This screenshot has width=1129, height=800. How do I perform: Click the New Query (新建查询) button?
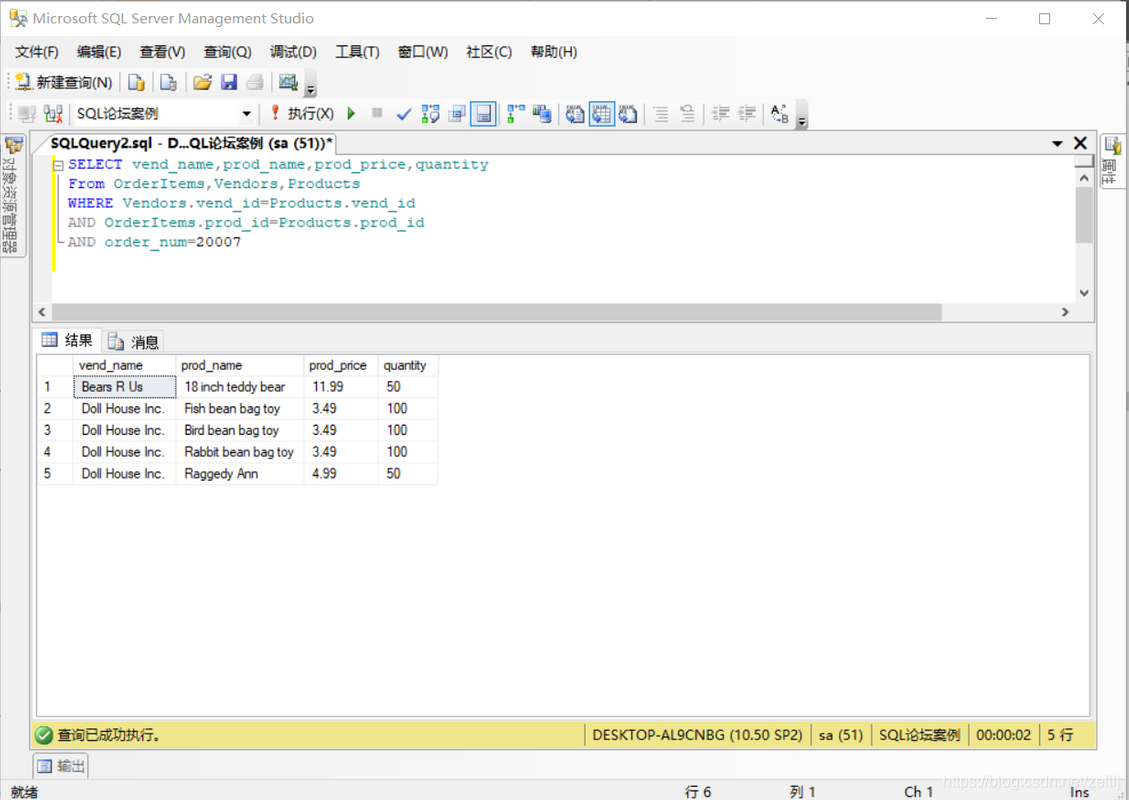63,82
